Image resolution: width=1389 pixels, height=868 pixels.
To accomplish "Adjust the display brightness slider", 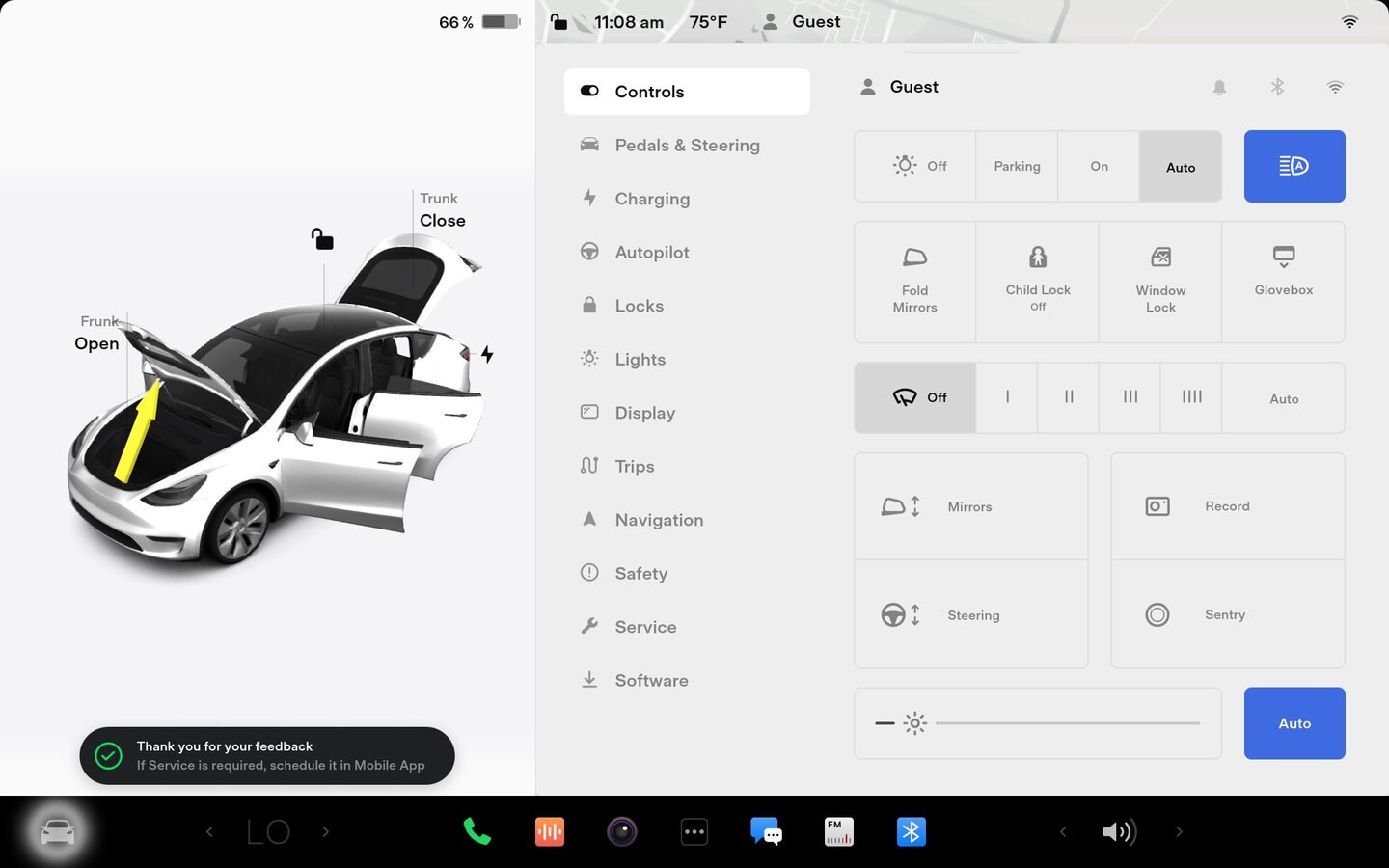I will (x=1067, y=723).
